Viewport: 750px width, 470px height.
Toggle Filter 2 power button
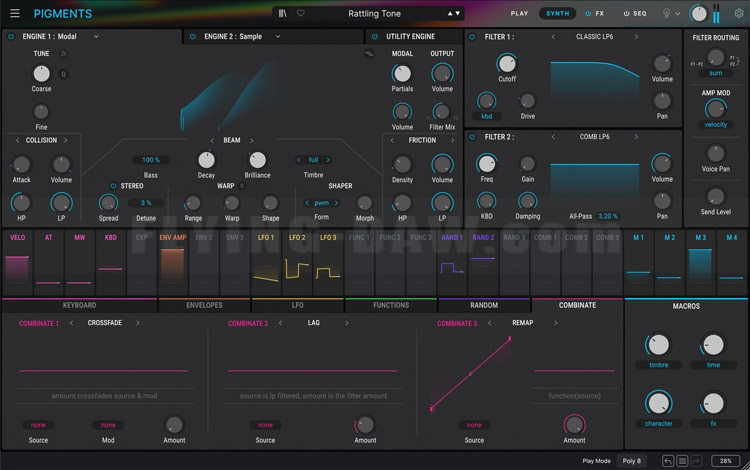(473, 137)
